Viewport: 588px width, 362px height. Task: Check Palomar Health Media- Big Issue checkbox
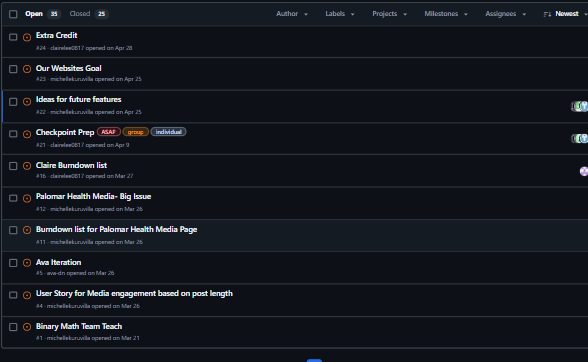click(x=13, y=198)
